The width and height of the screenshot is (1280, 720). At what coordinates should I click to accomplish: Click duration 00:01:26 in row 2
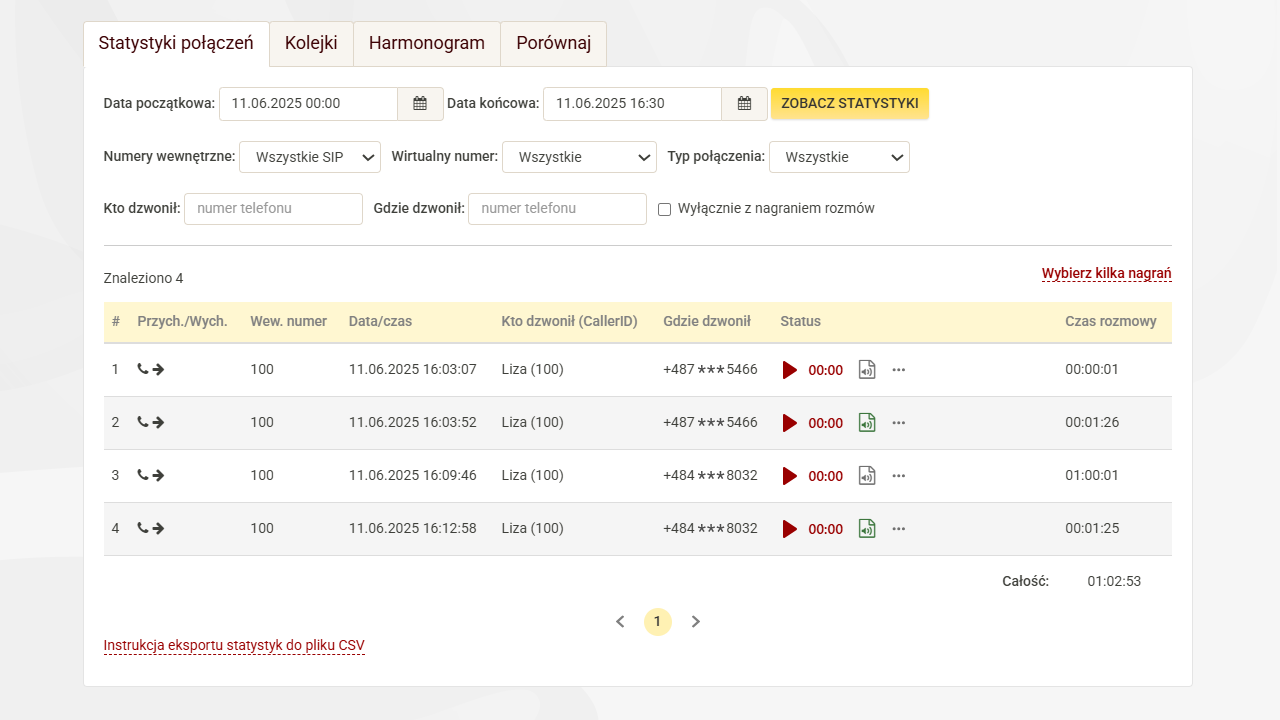tap(1092, 423)
